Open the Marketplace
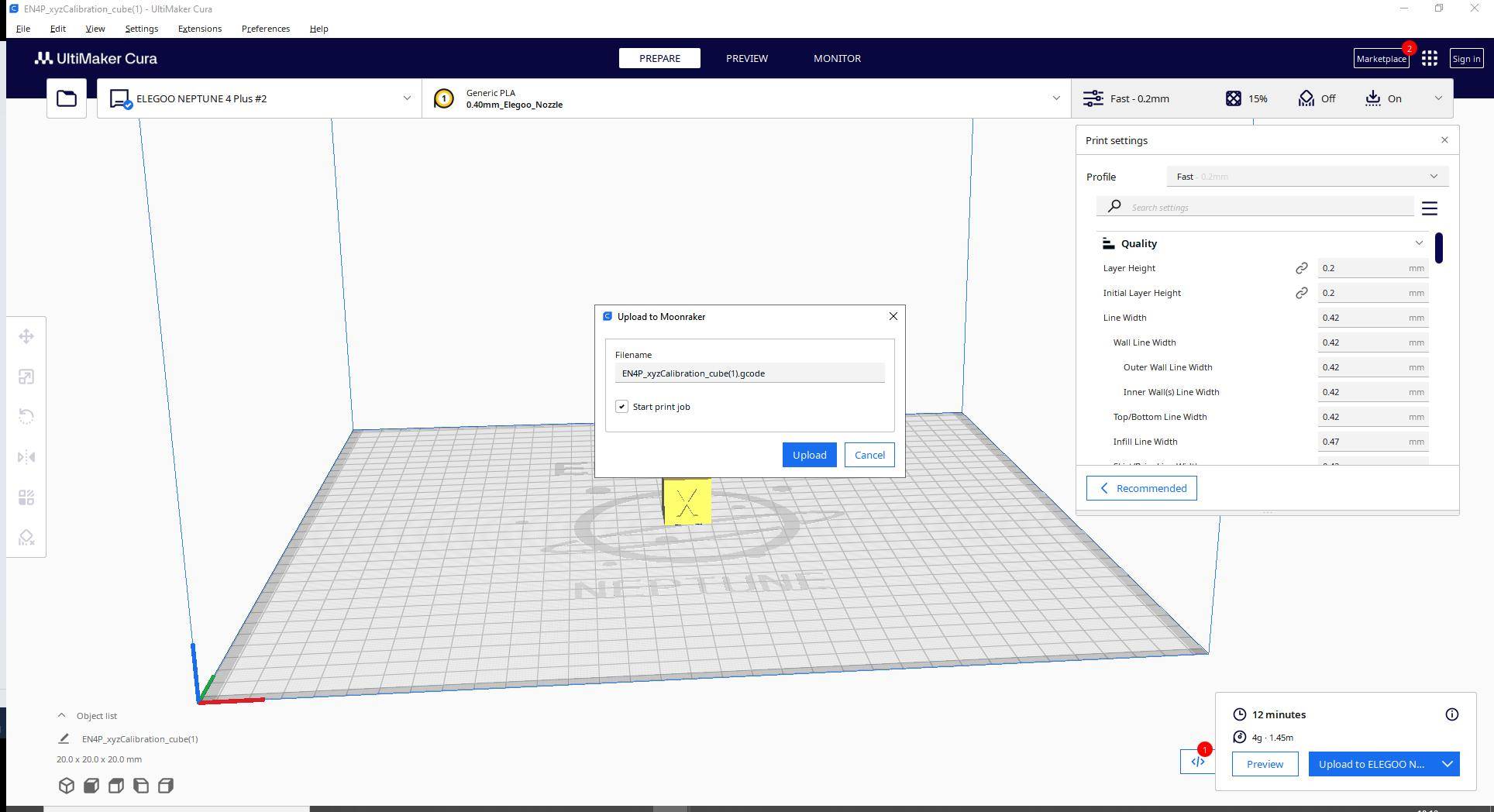1494x812 pixels. click(x=1381, y=59)
